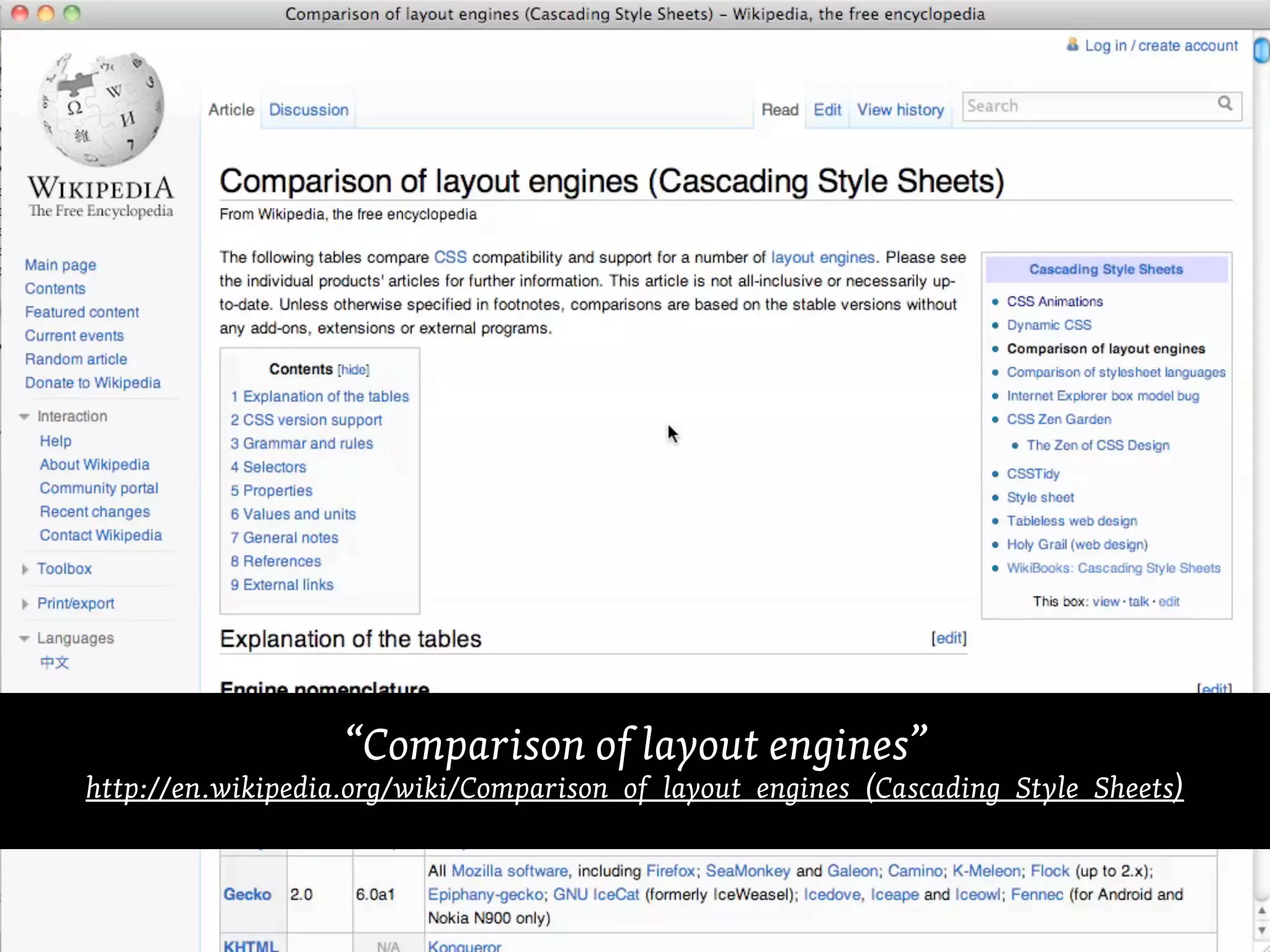Jump to 2 CSS version support
The image size is (1270, 952).
point(306,420)
